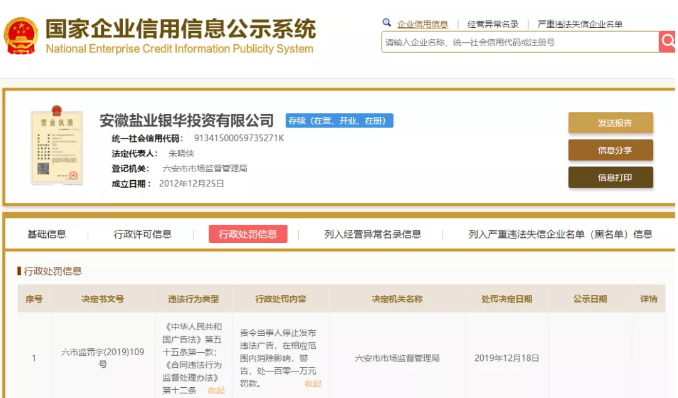Viewport: 678px width, 398px height.
Task: Click the 公示日期 column header
Action: coord(590,298)
